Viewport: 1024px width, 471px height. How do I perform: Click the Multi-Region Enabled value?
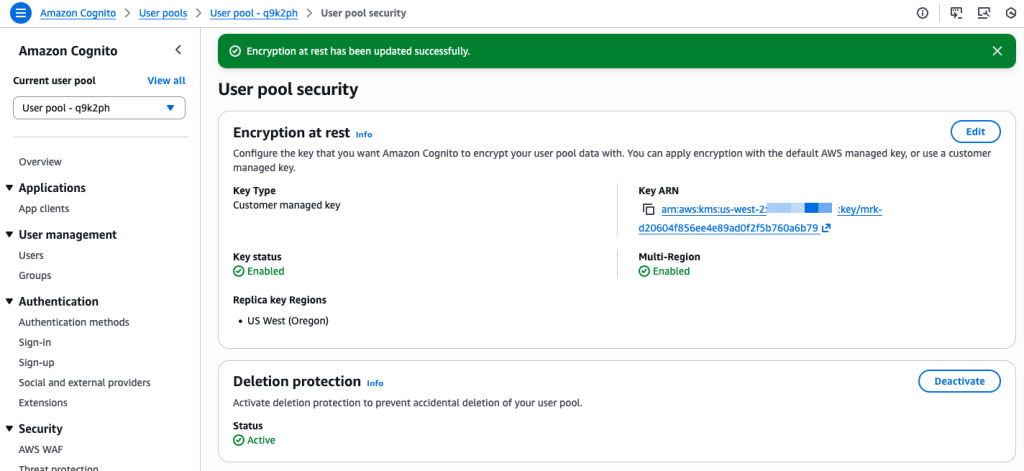click(664, 271)
